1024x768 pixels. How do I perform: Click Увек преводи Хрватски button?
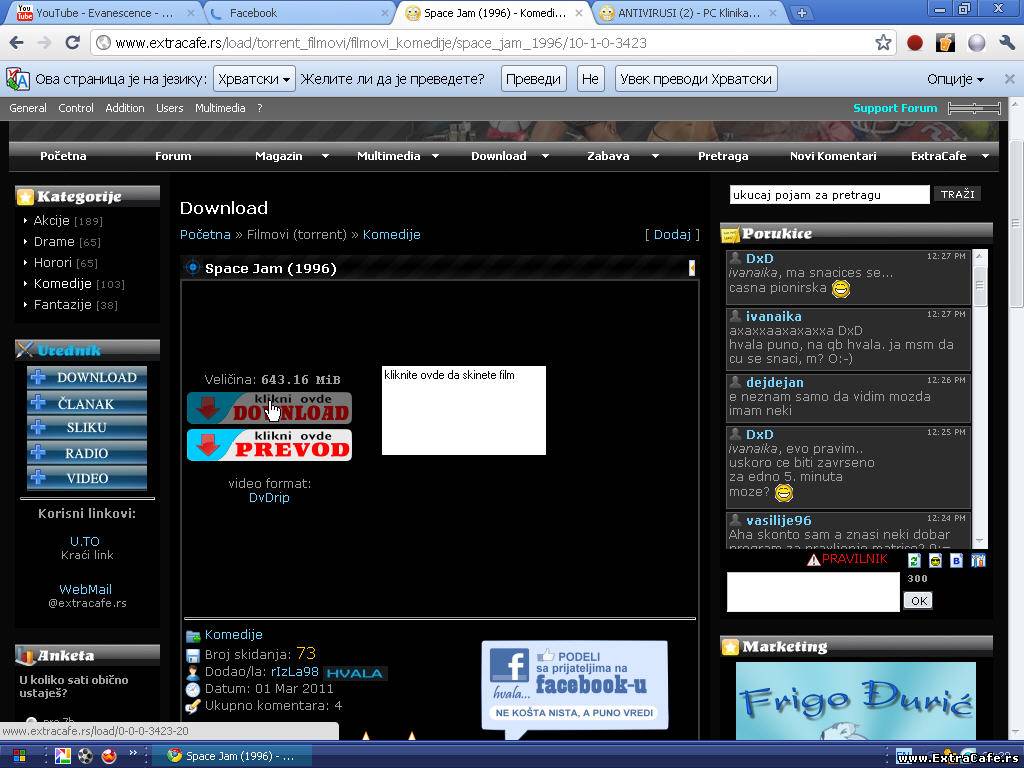click(696, 79)
